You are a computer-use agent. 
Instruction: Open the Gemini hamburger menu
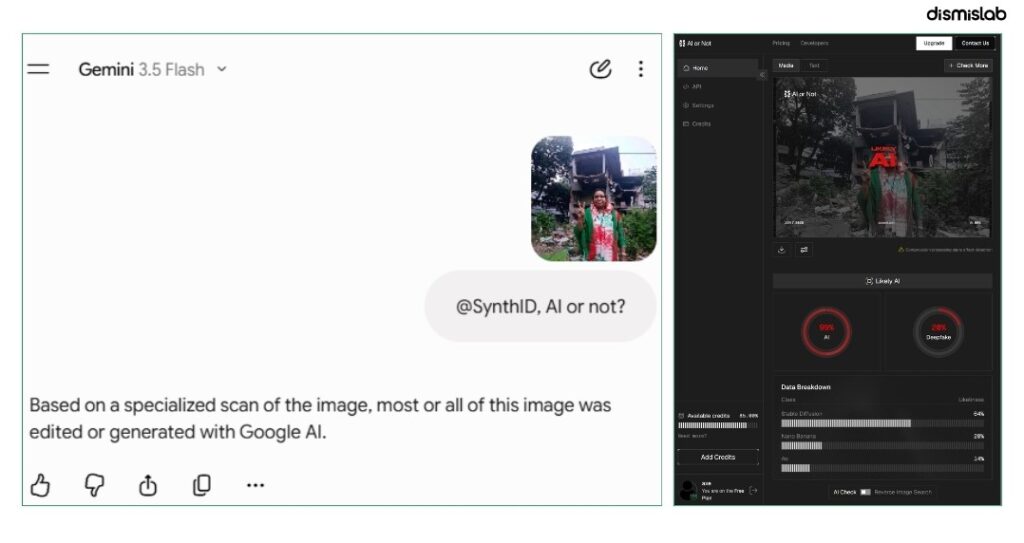38,69
